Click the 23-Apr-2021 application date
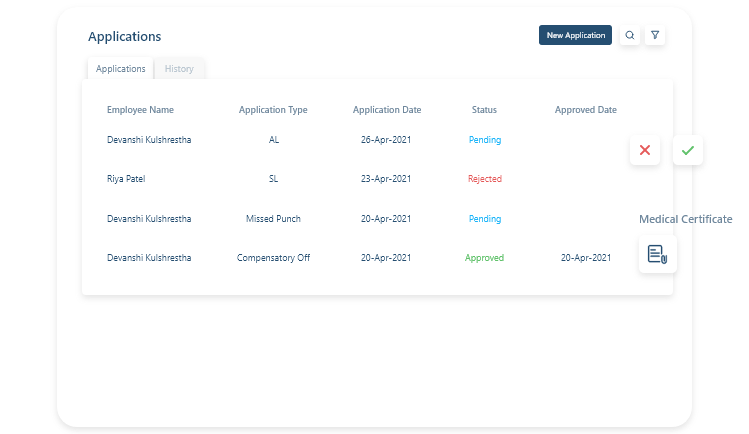The width and height of the screenshot is (749, 434). (386, 179)
